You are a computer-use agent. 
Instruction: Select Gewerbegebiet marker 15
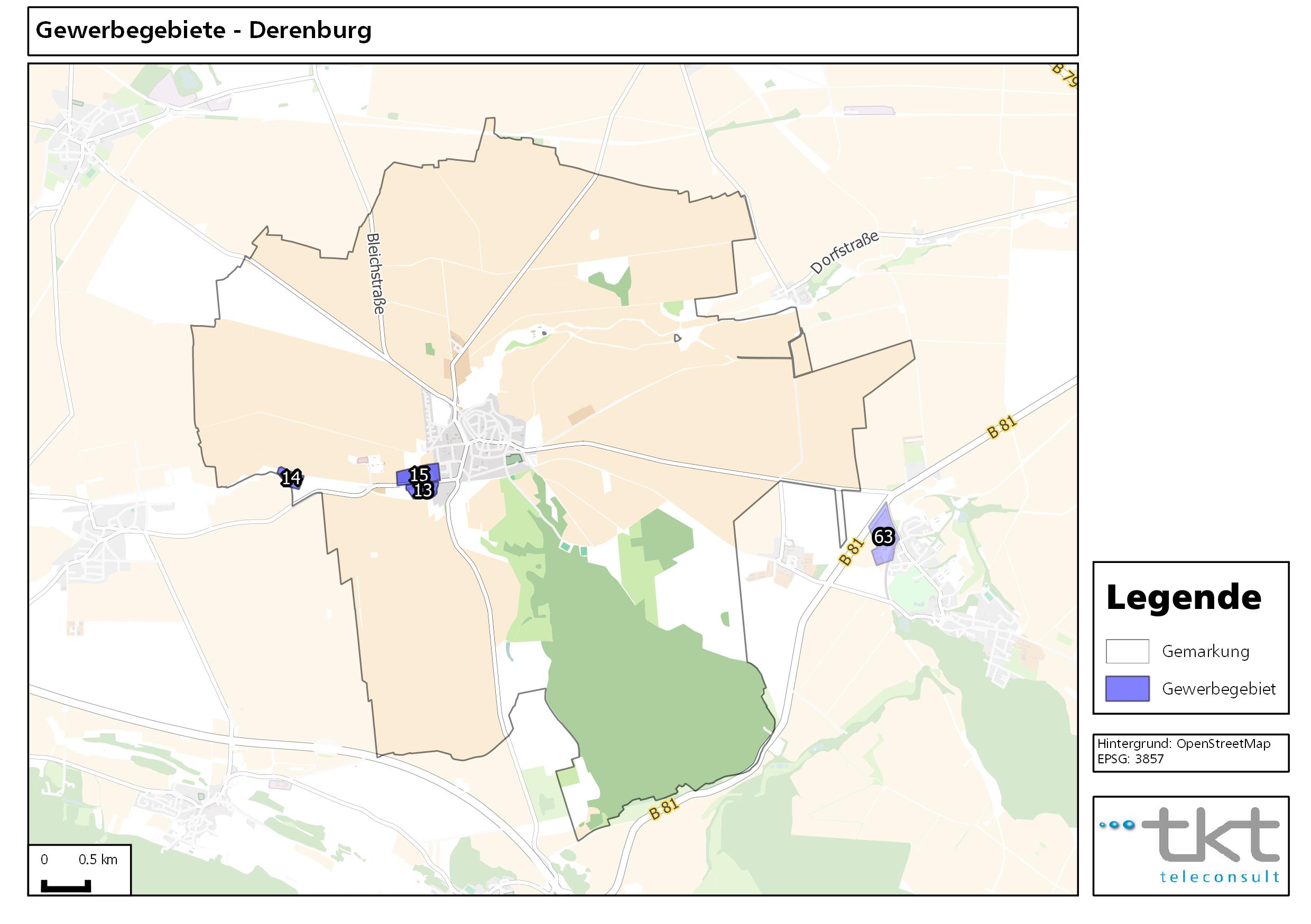(x=419, y=474)
